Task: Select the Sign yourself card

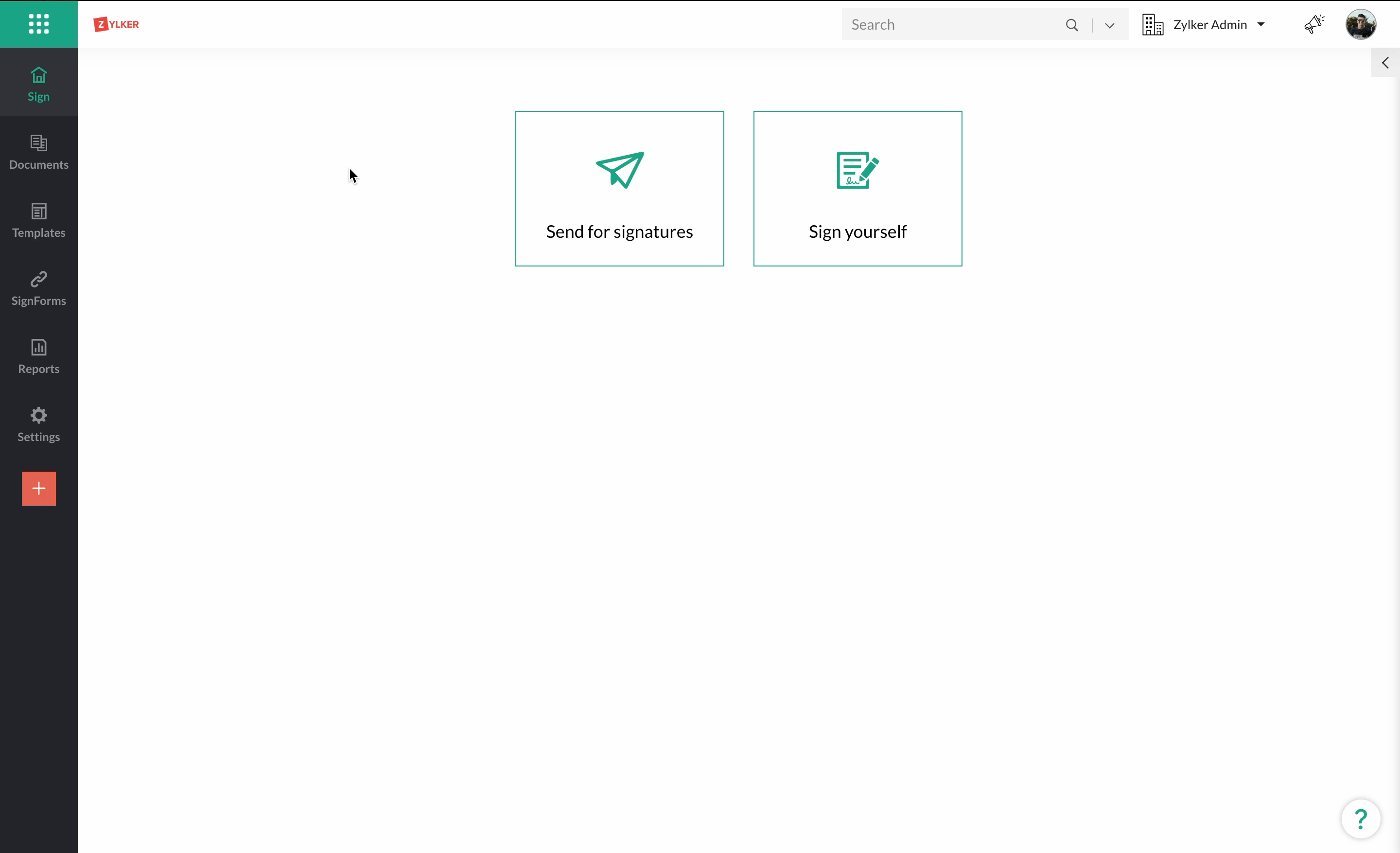Action: tap(857, 189)
